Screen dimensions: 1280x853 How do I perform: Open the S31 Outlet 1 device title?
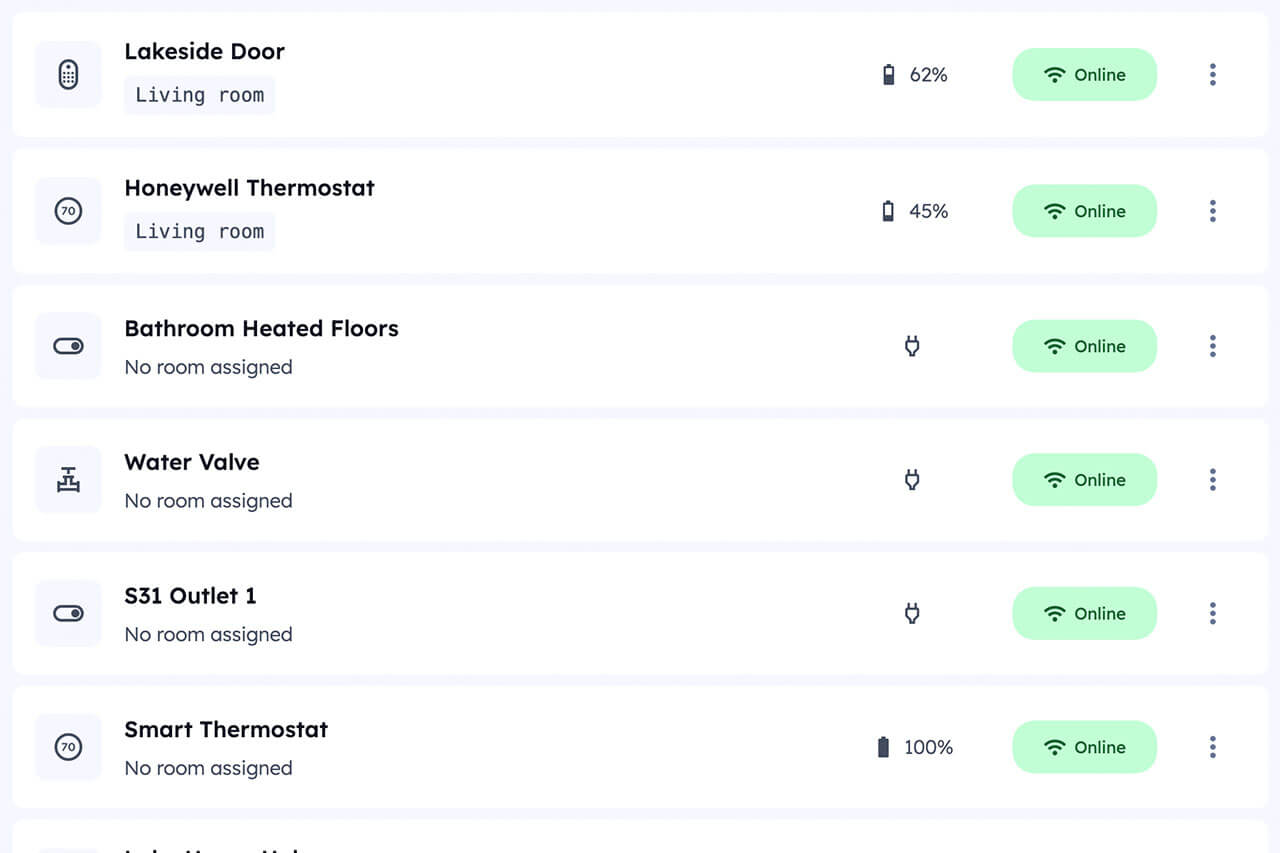pos(190,596)
